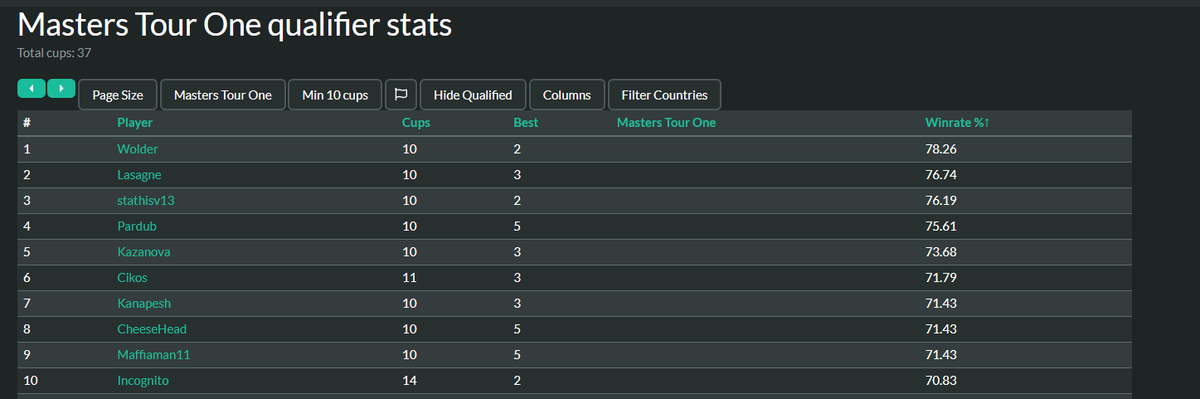Click Wolder's best placement 2
This screenshot has height=399, width=1200.
coord(517,149)
